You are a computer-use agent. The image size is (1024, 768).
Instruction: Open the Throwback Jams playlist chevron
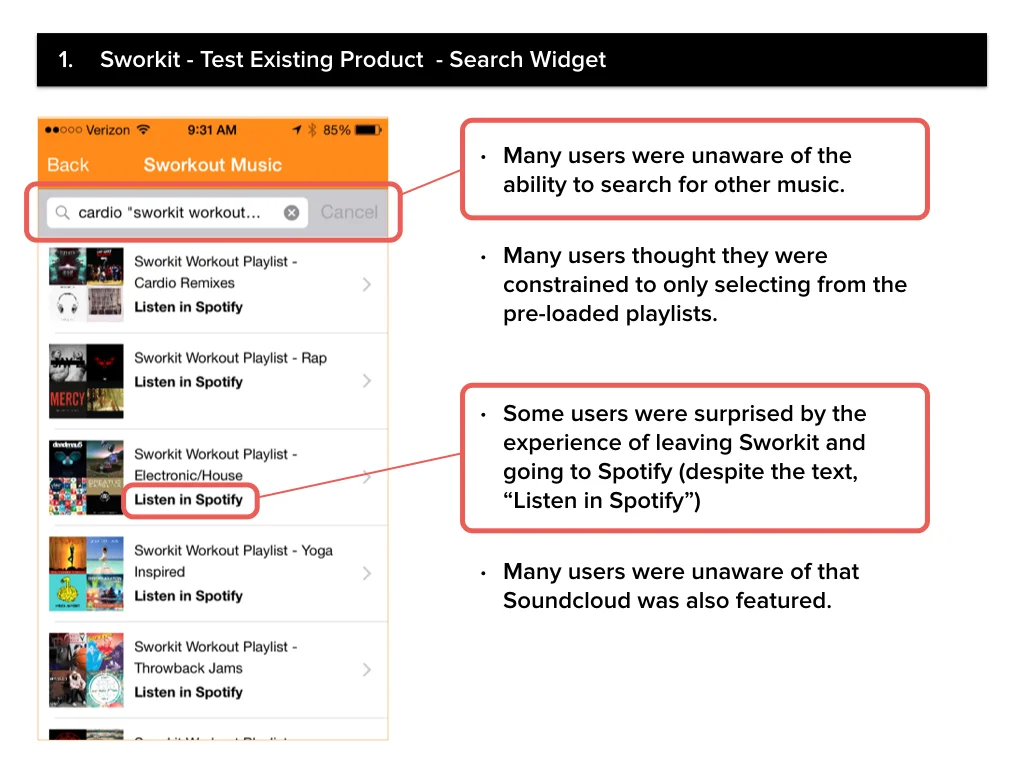coord(367,669)
